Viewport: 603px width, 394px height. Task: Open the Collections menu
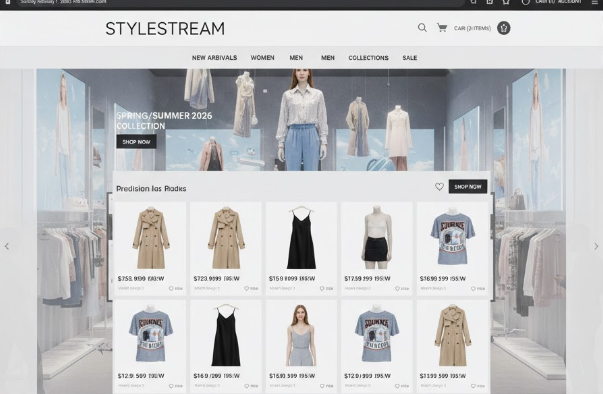coord(368,58)
